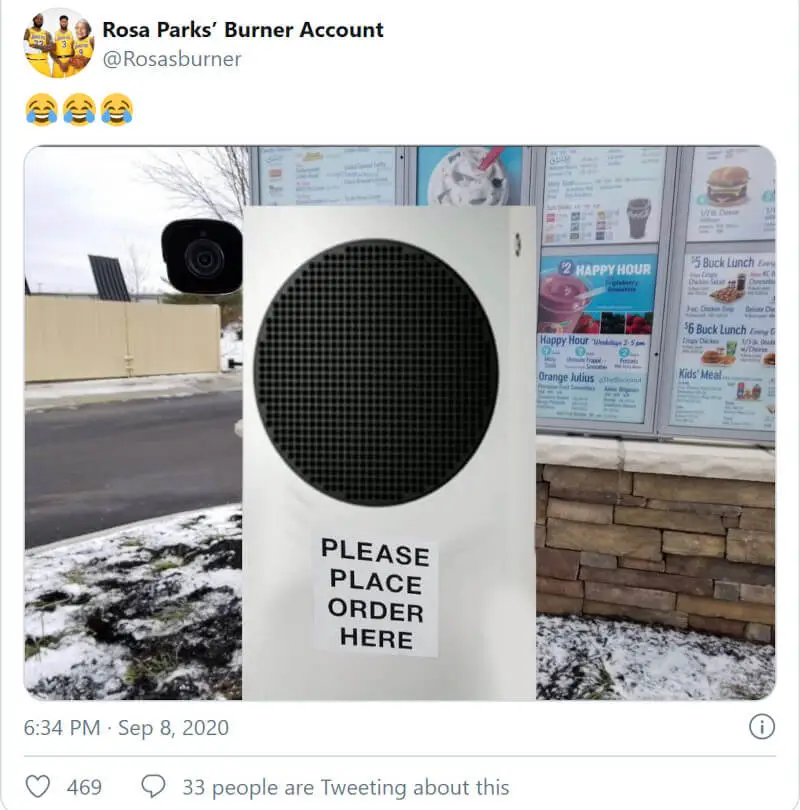Click the first laughing emoji
Viewport: 800px width, 810px height.
click(x=41, y=110)
